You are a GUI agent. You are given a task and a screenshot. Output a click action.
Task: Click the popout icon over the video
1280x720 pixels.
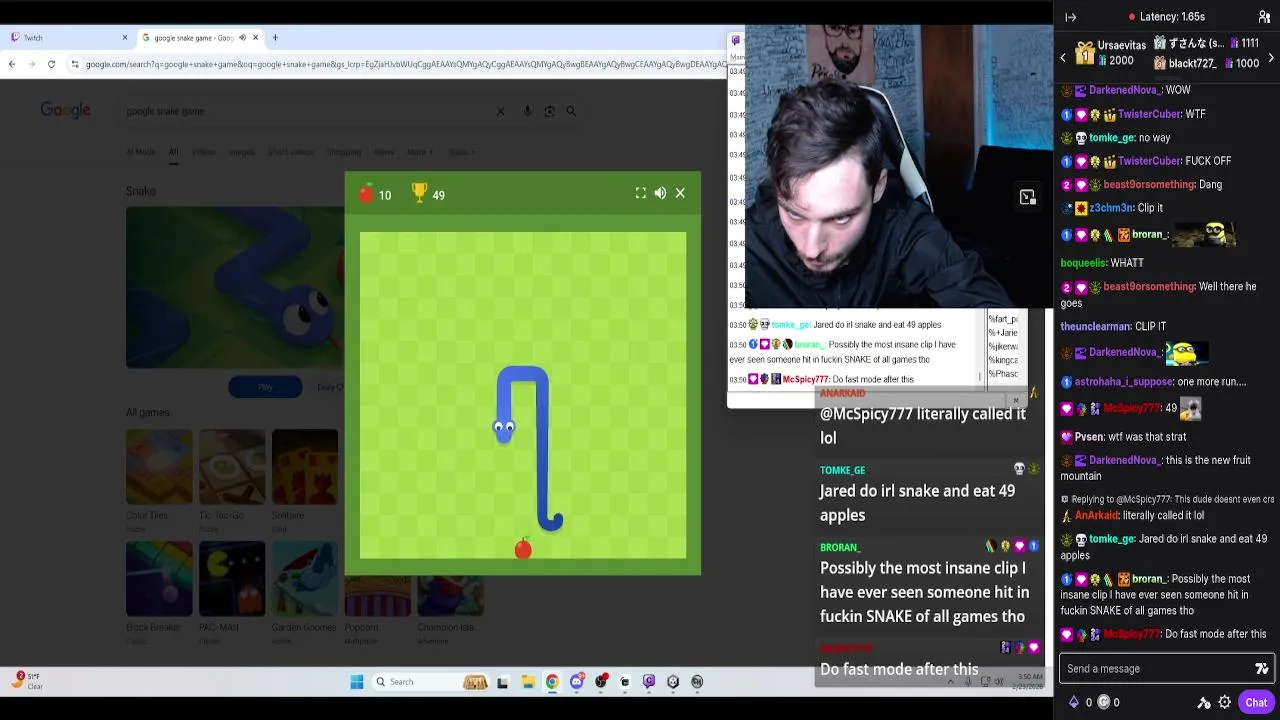coord(1027,197)
